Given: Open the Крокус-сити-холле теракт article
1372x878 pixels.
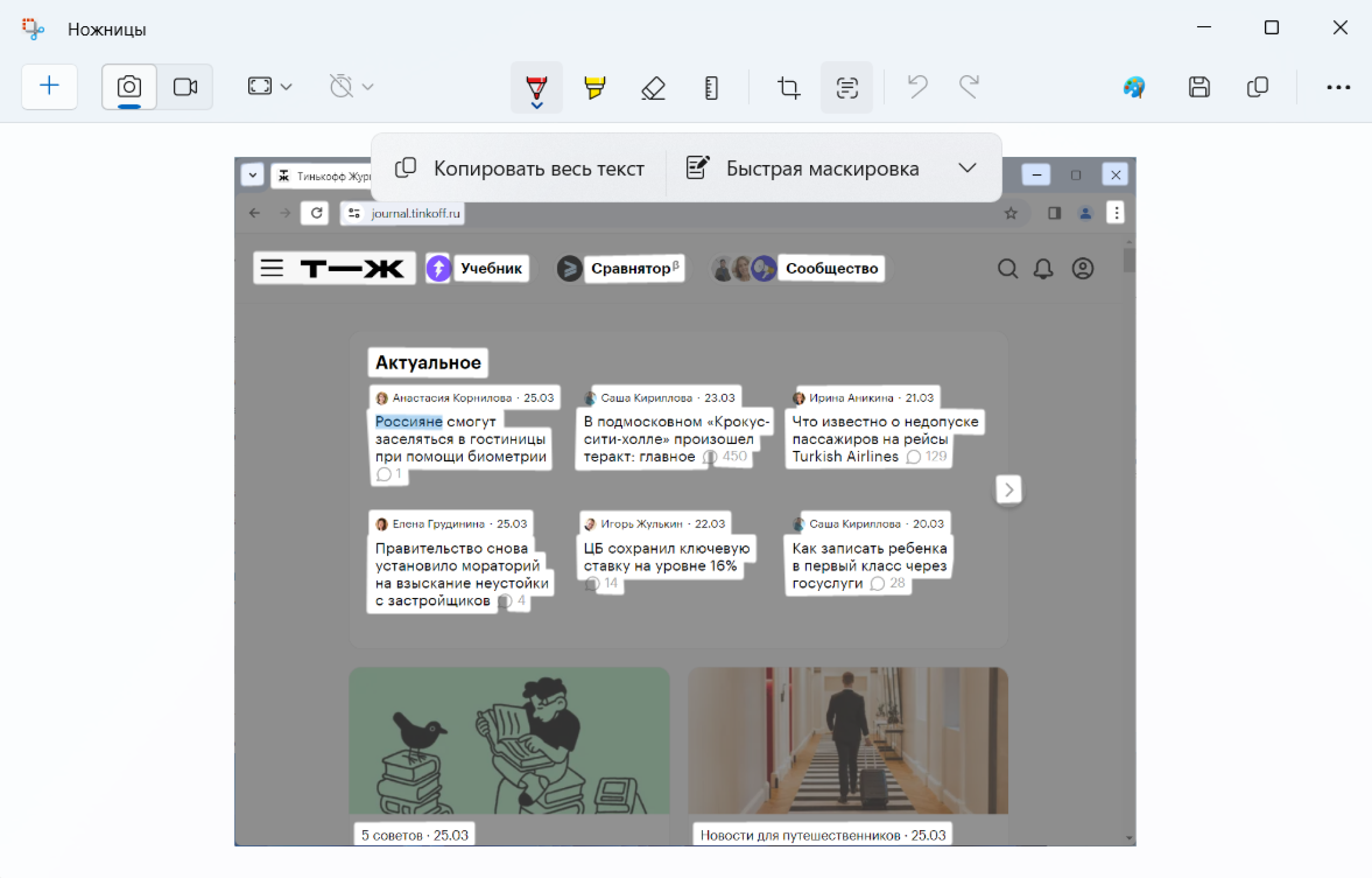Looking at the screenshot, I should click(x=676, y=439).
